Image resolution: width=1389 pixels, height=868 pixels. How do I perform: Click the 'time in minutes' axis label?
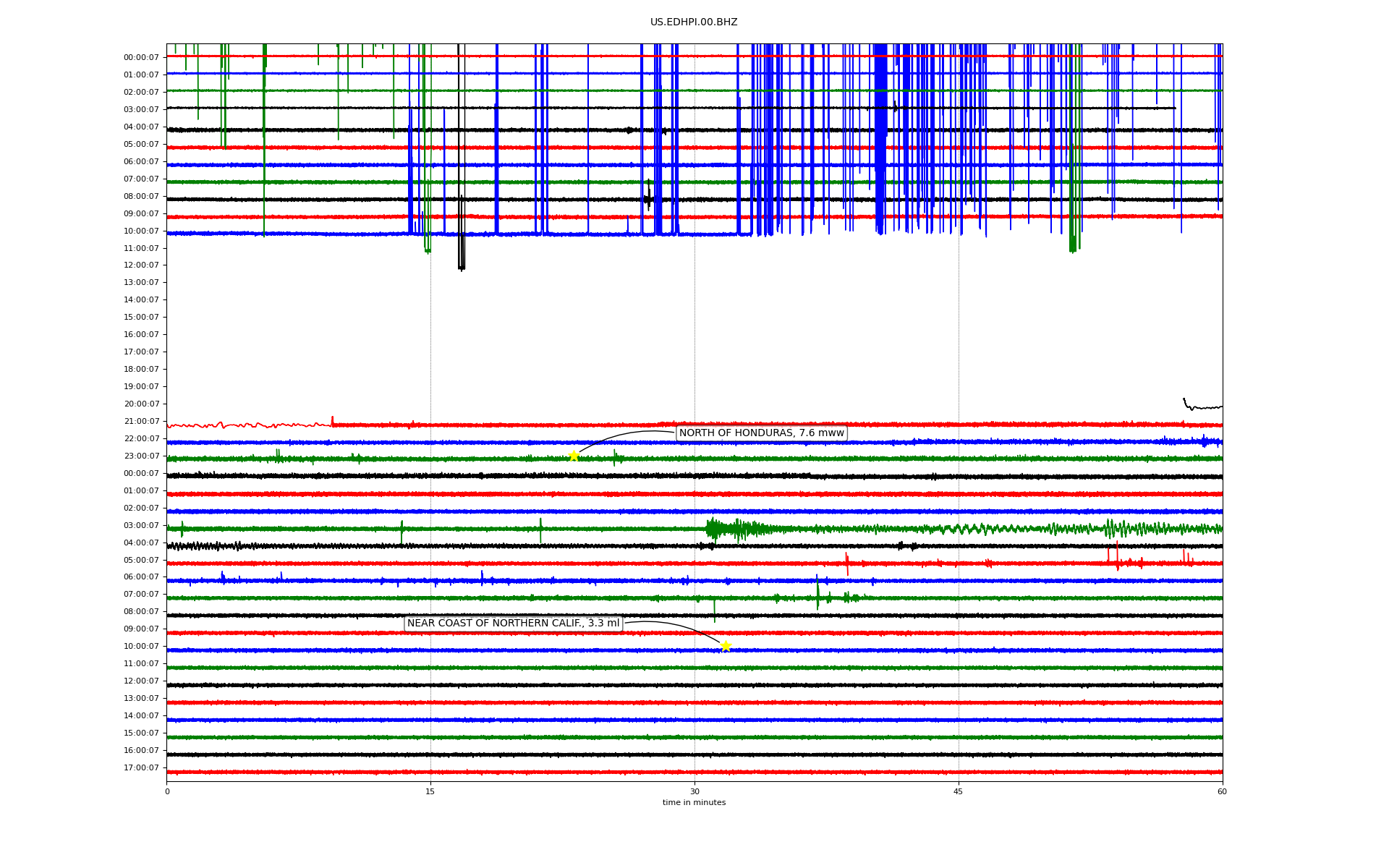pos(694,803)
